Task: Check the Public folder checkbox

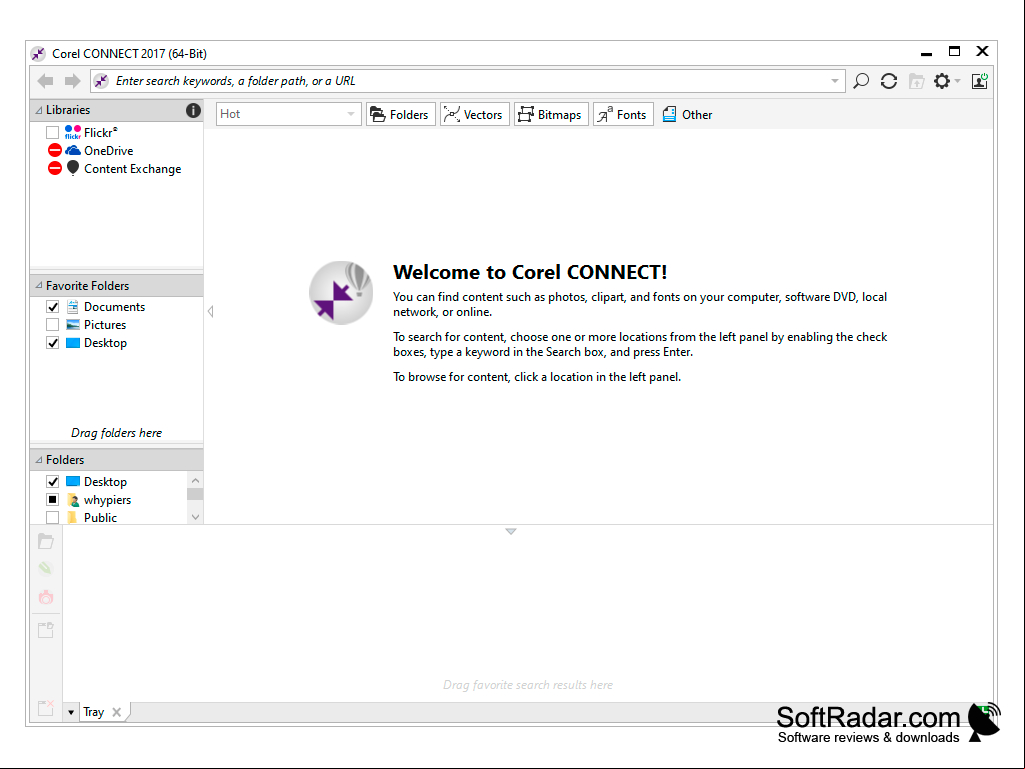Action: 52,518
